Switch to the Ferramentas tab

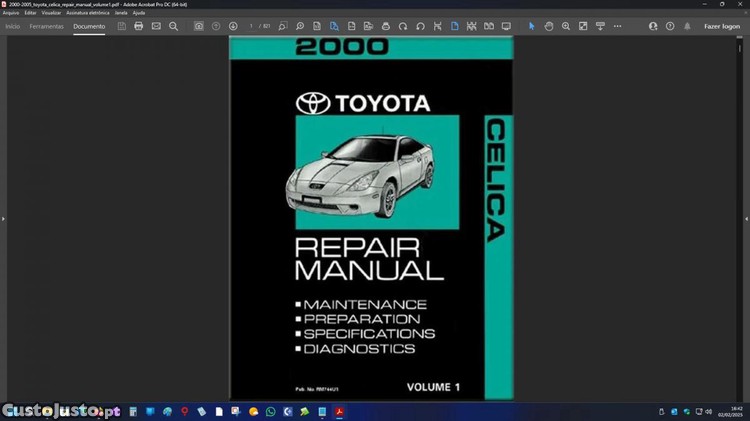point(46,26)
